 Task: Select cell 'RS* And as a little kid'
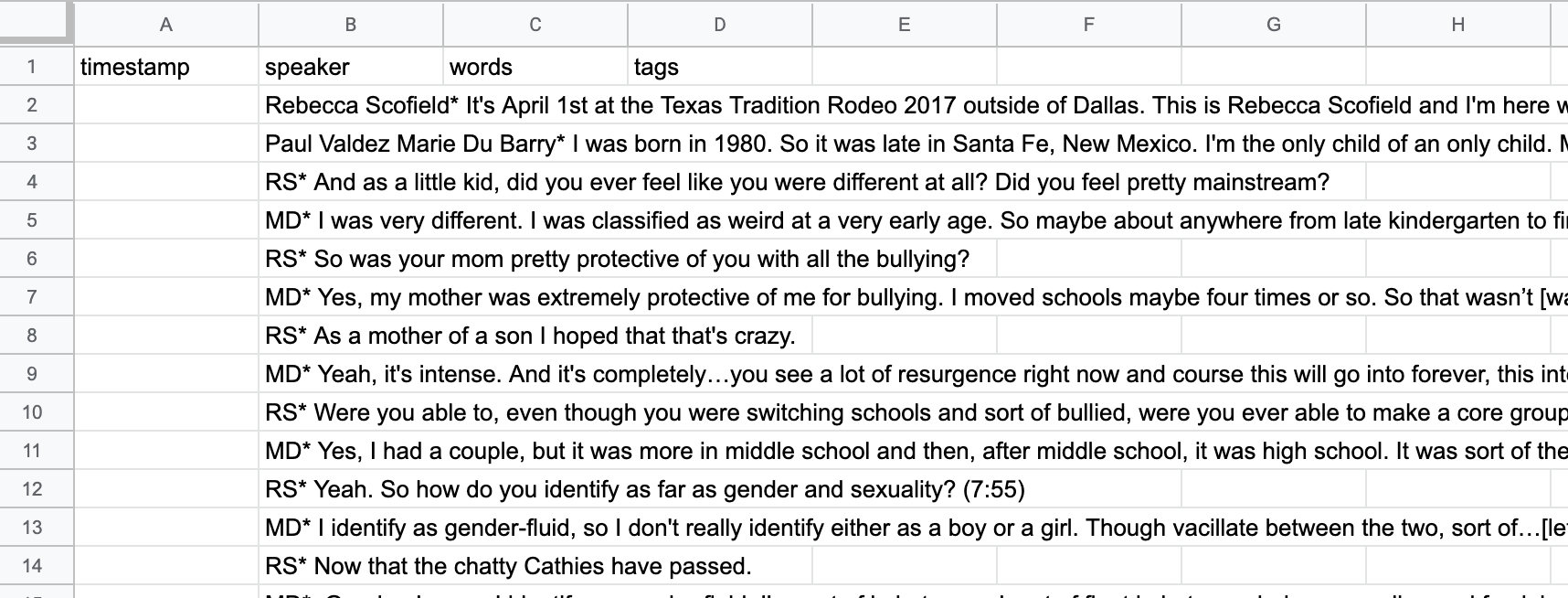(x=351, y=182)
